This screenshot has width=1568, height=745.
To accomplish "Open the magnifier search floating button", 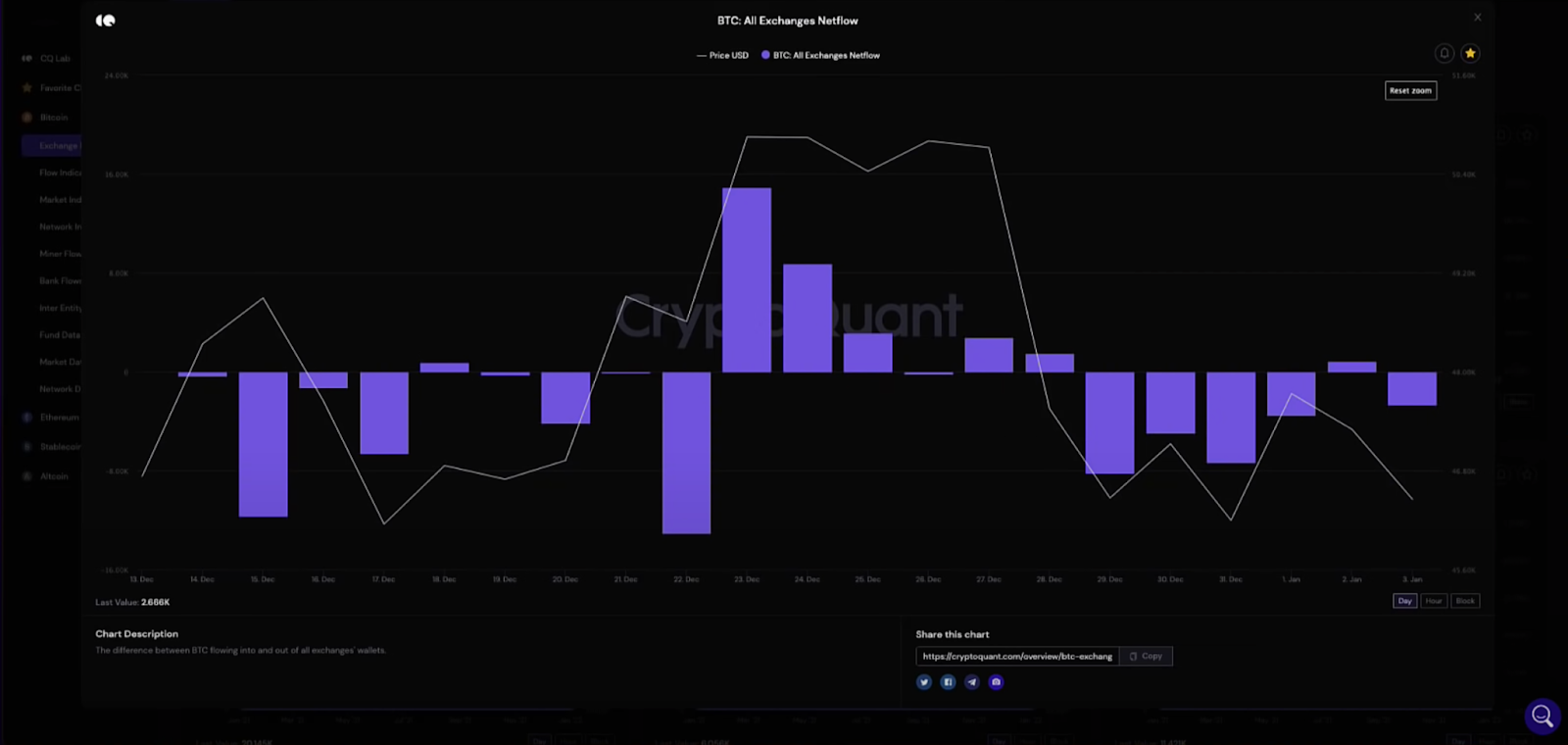I will point(1542,716).
